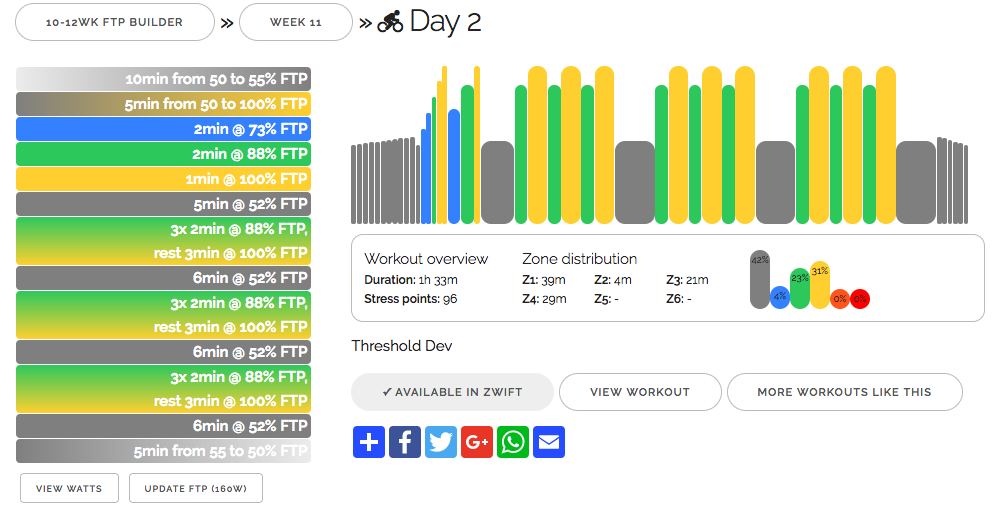The image size is (995, 508).
Task: Share workout via Twitter icon
Action: [441, 442]
